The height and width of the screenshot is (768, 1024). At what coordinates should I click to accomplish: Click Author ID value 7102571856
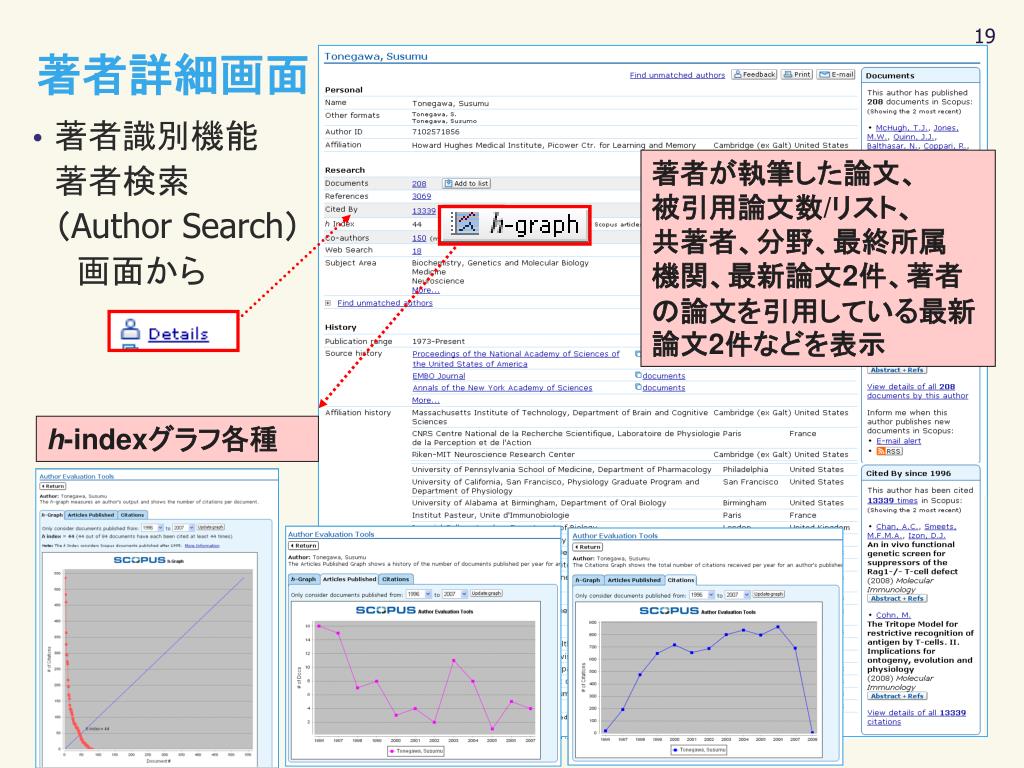[x=436, y=132]
